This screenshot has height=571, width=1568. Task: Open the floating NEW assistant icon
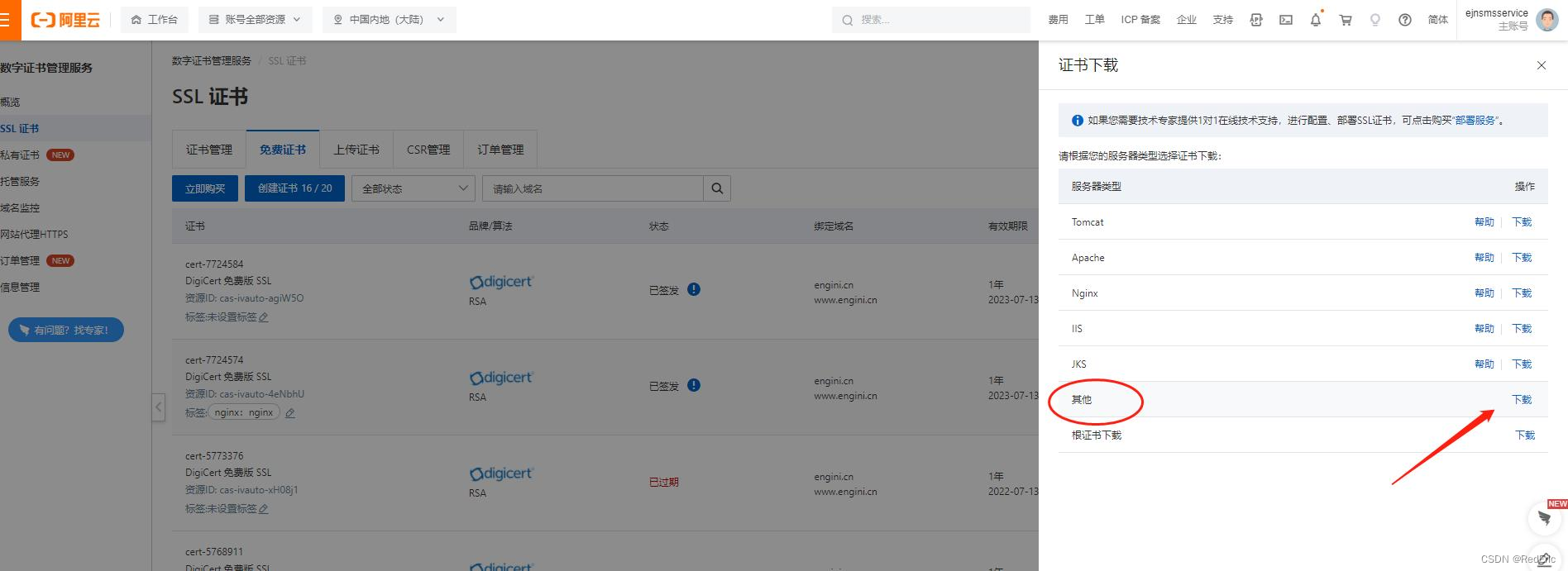pos(1544,518)
